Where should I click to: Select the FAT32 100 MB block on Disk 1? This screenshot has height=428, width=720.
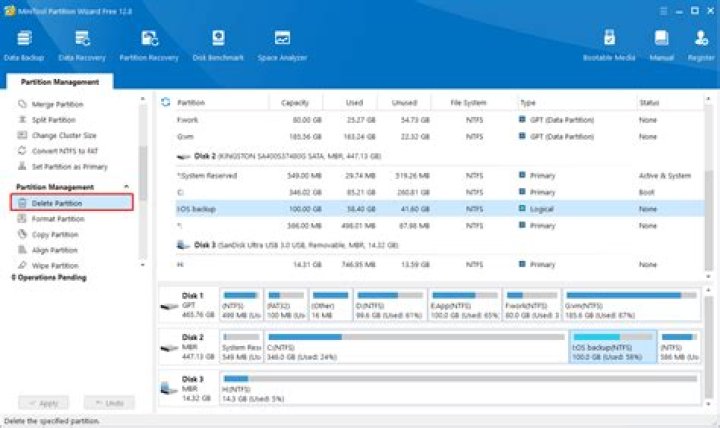coord(286,305)
